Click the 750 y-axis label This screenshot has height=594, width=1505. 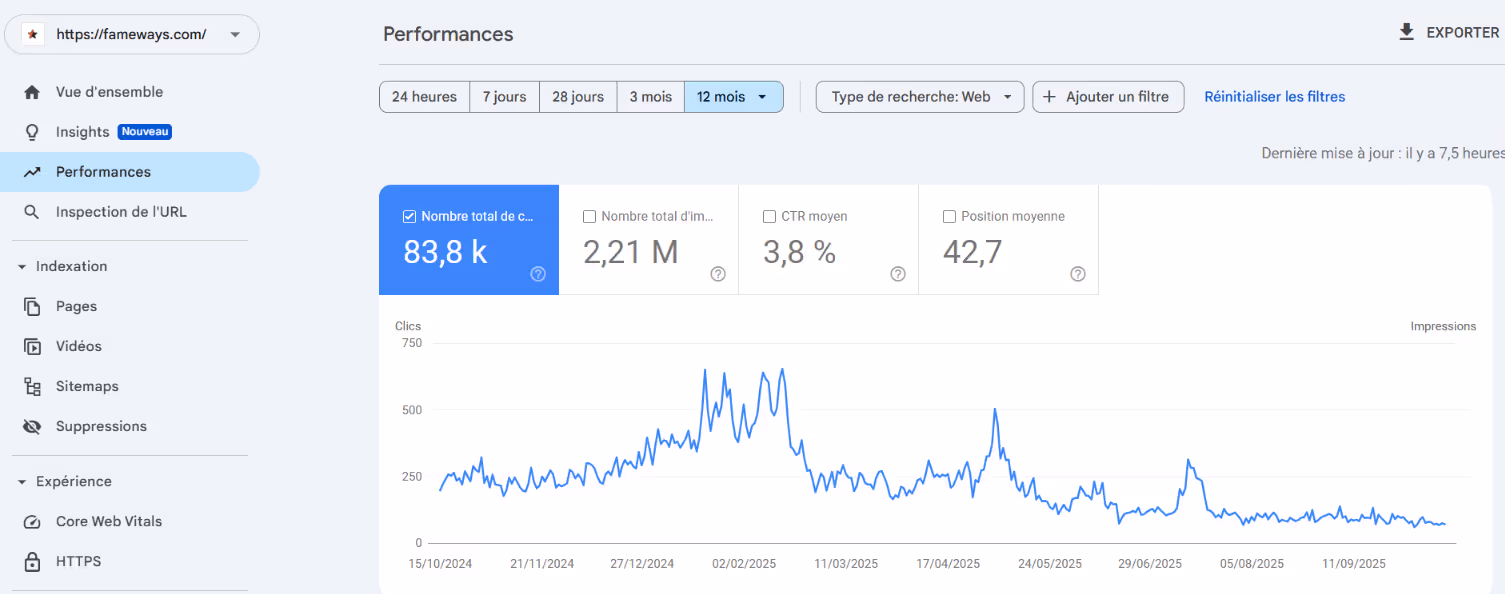coord(412,343)
